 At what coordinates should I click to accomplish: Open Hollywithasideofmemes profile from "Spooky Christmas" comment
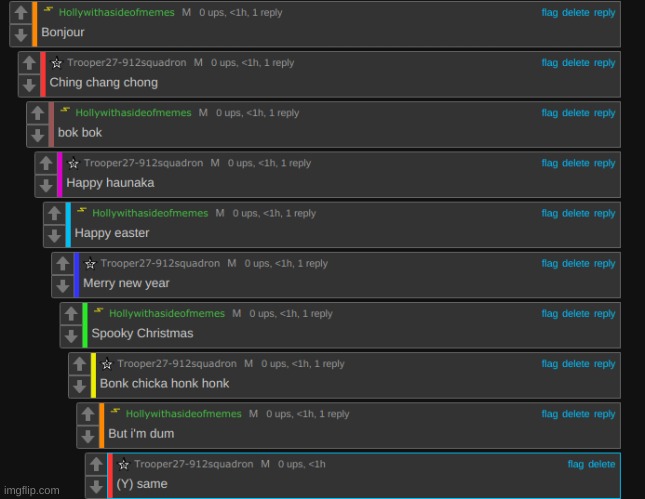(167, 314)
